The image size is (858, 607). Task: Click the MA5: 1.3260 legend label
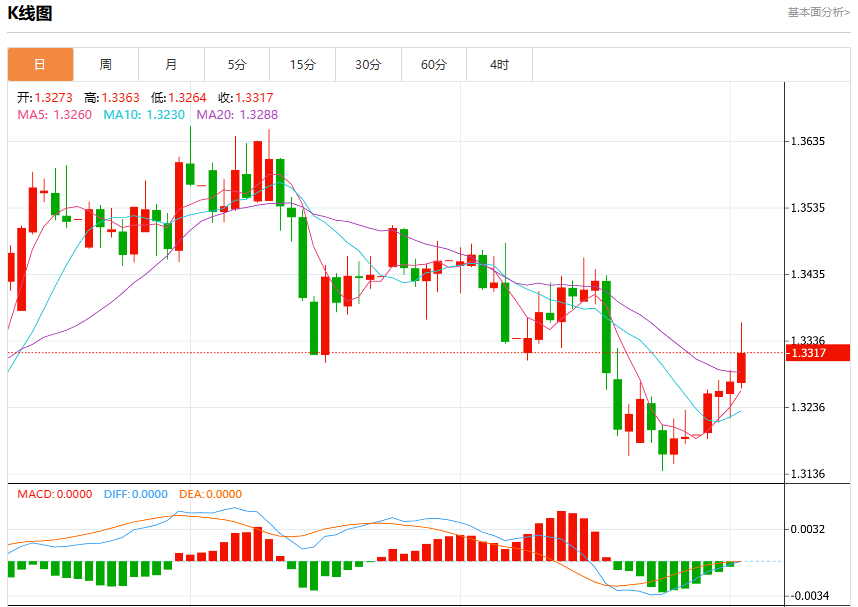click(54, 114)
